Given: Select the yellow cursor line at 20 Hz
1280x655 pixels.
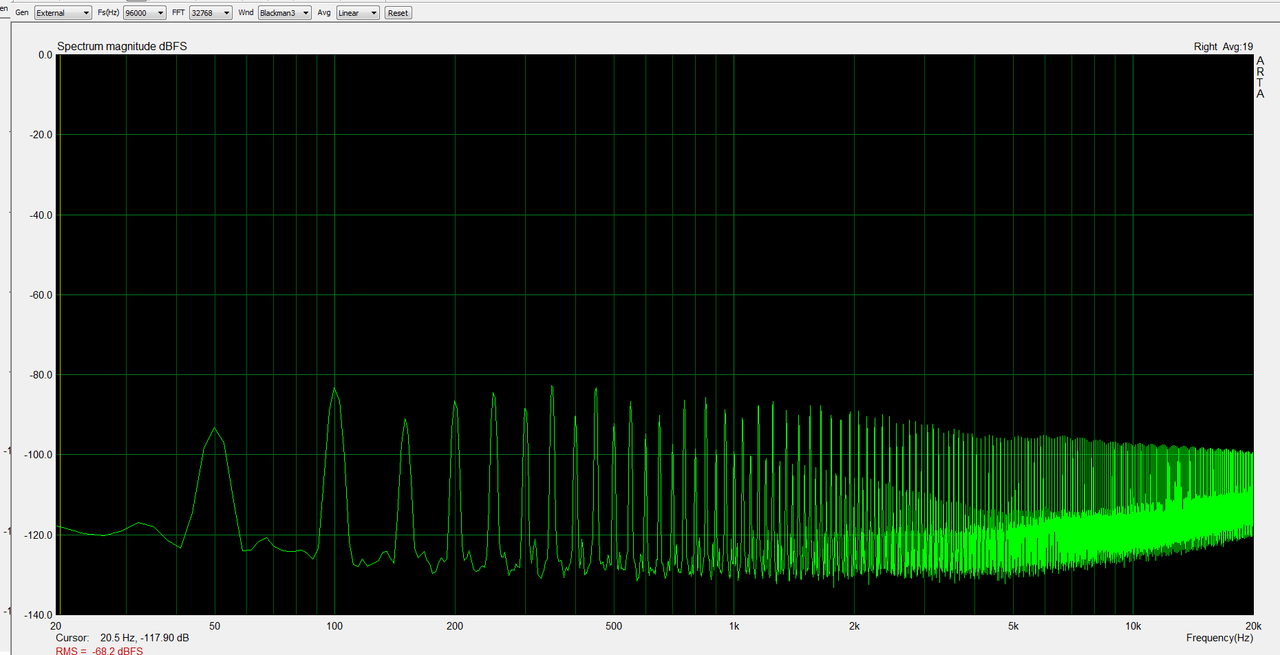Looking at the screenshot, I should click(60, 334).
